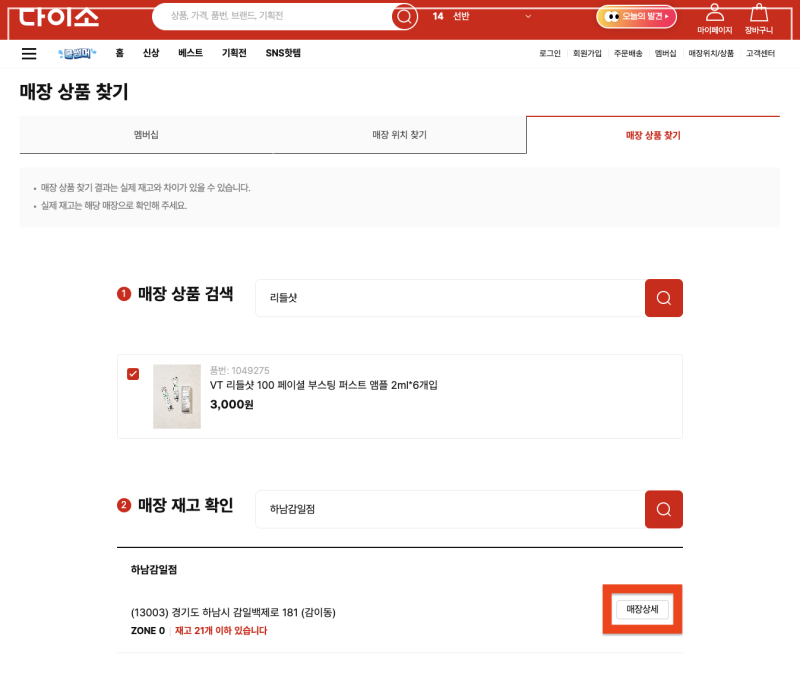Click the top header search input field
Screen dimensions: 800x681
point(273,16)
